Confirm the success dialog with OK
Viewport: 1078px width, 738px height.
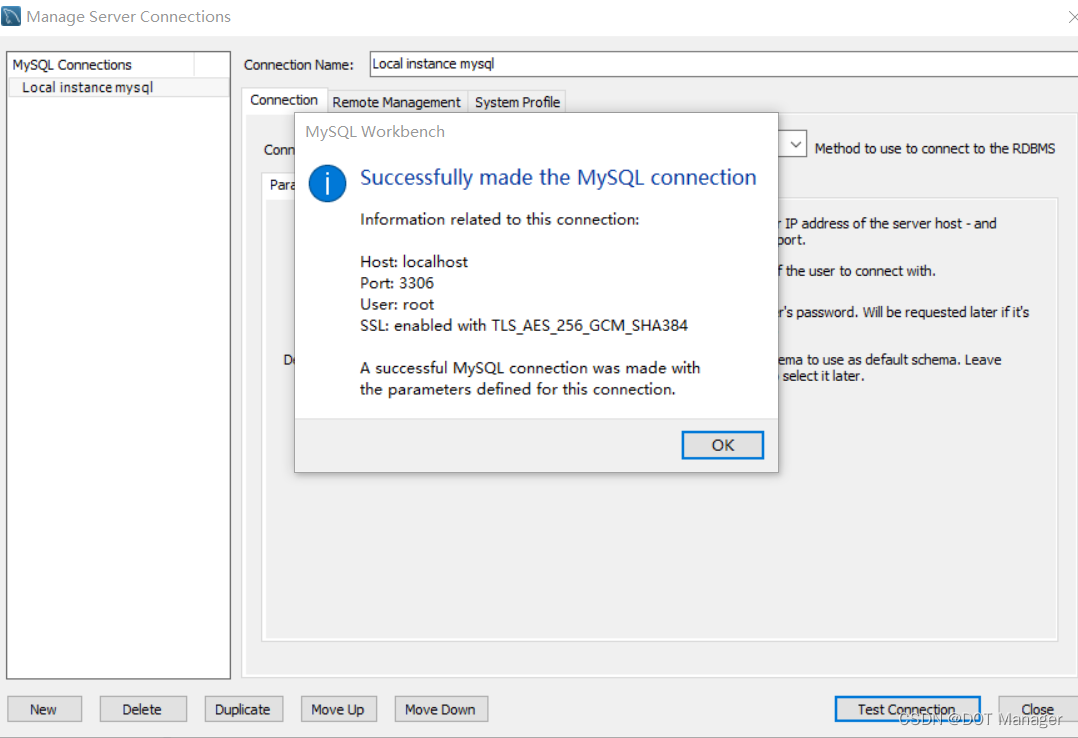[x=723, y=445]
